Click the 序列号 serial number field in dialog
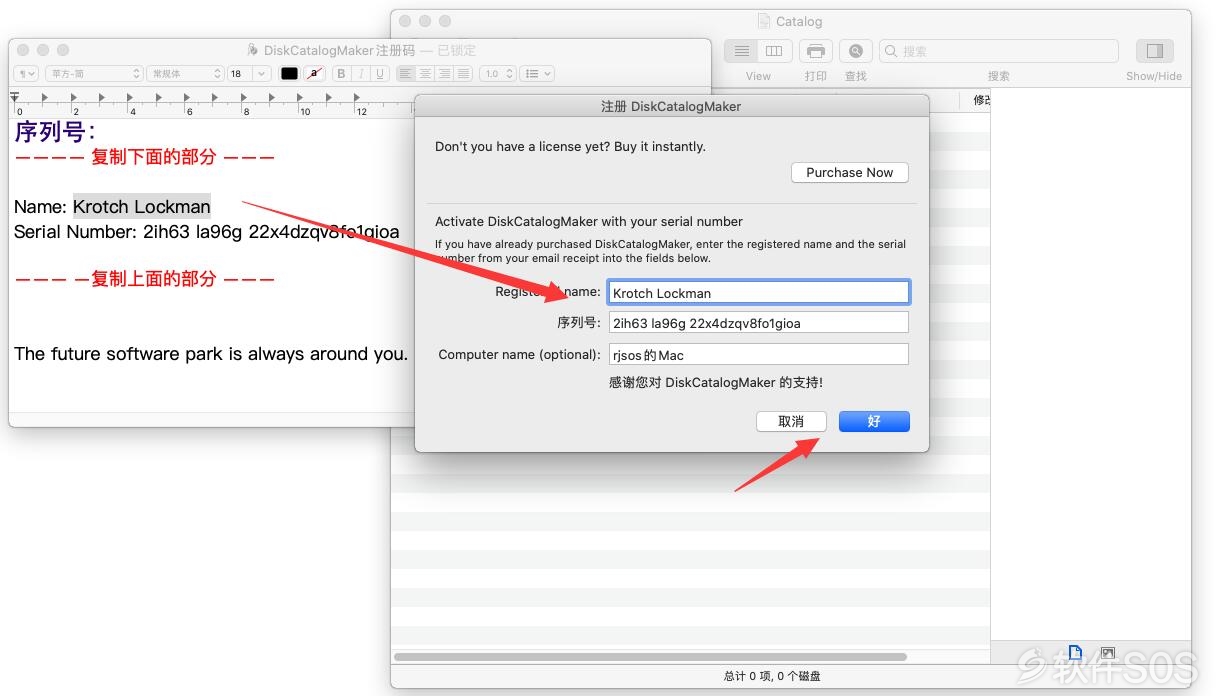 [x=758, y=323]
